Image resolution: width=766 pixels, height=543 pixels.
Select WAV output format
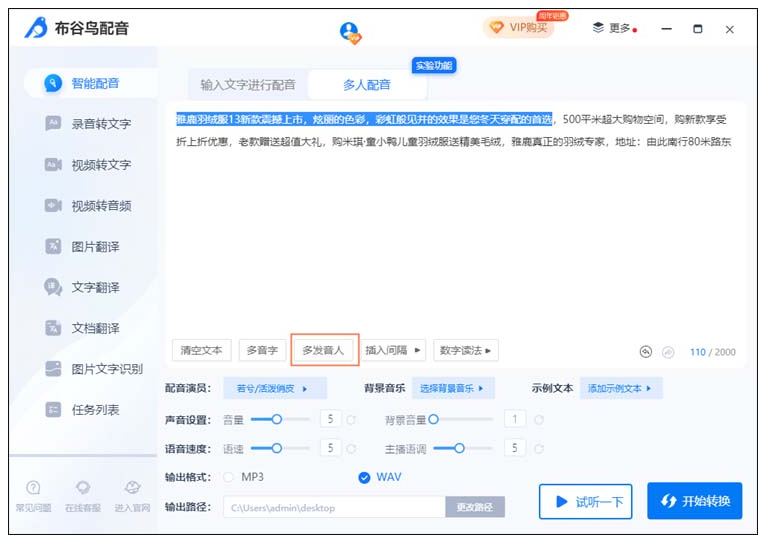pos(364,477)
